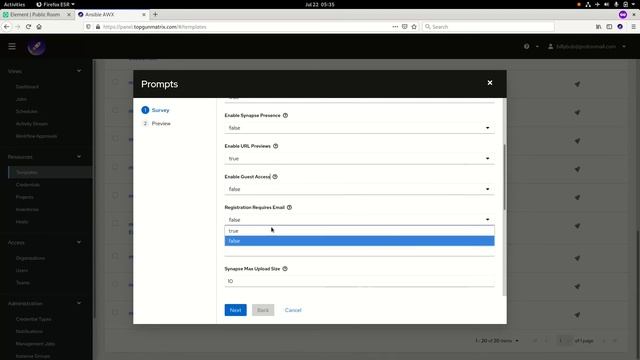Open Projects in sidebar
The height and width of the screenshot is (360, 640).
tap(24, 197)
